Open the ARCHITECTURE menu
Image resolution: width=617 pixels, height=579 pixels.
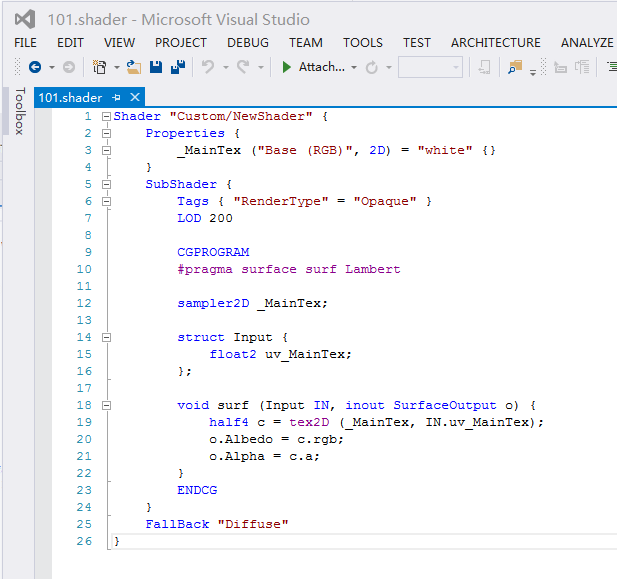click(496, 43)
